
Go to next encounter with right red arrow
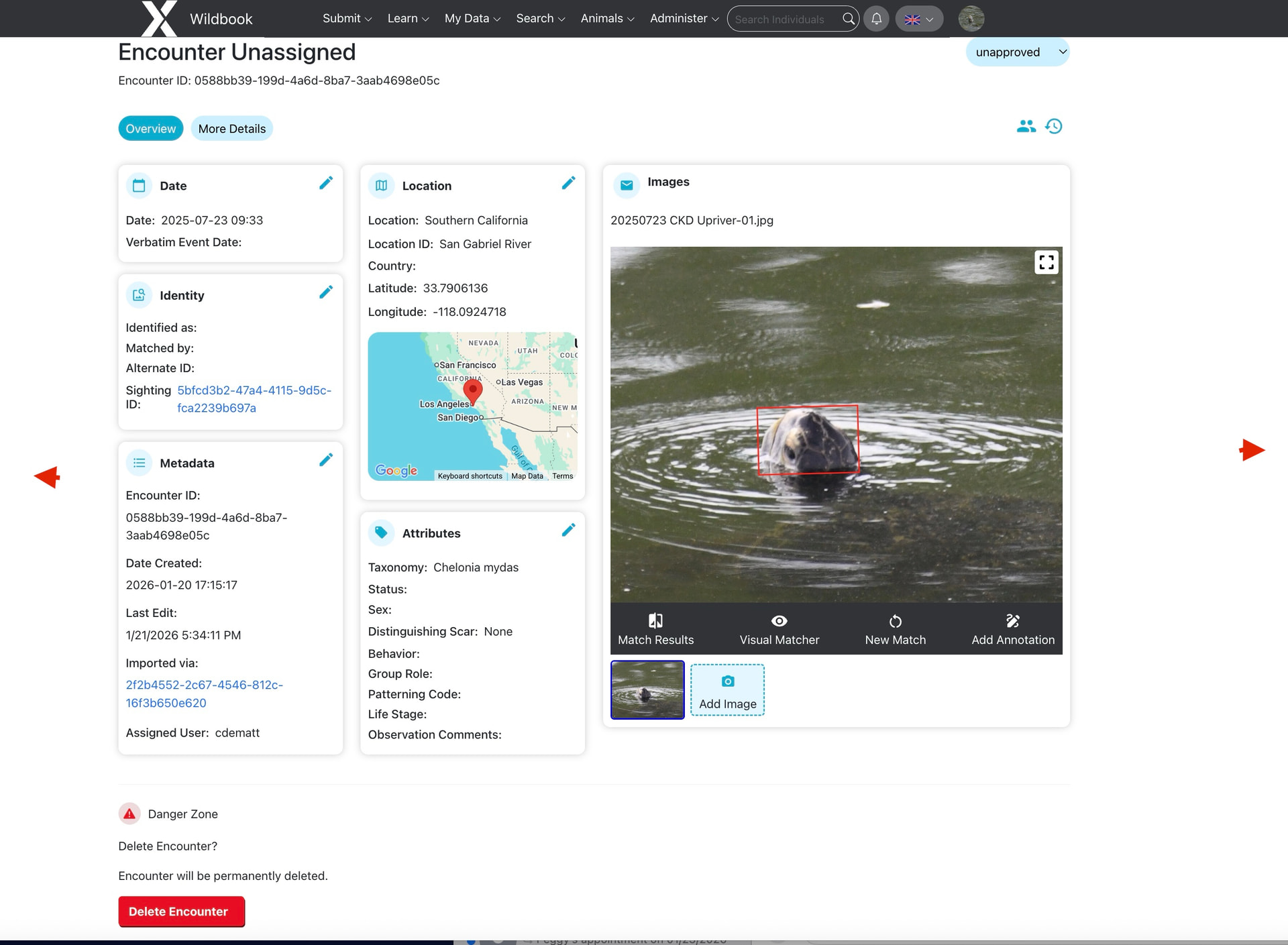tap(1251, 450)
